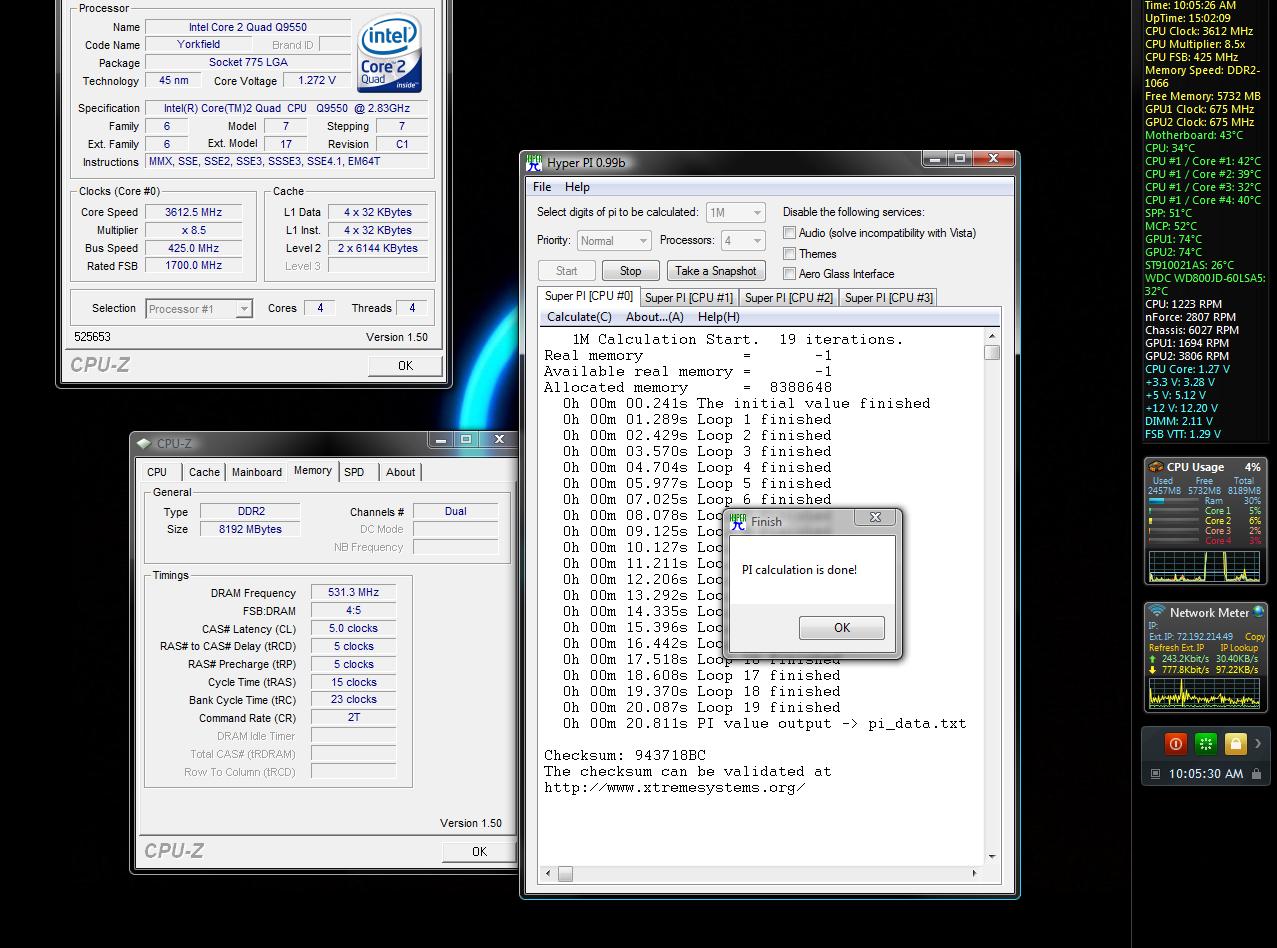The image size is (1277, 948).
Task: Click the Intel Core 2 Quad logo
Action: 390,53
